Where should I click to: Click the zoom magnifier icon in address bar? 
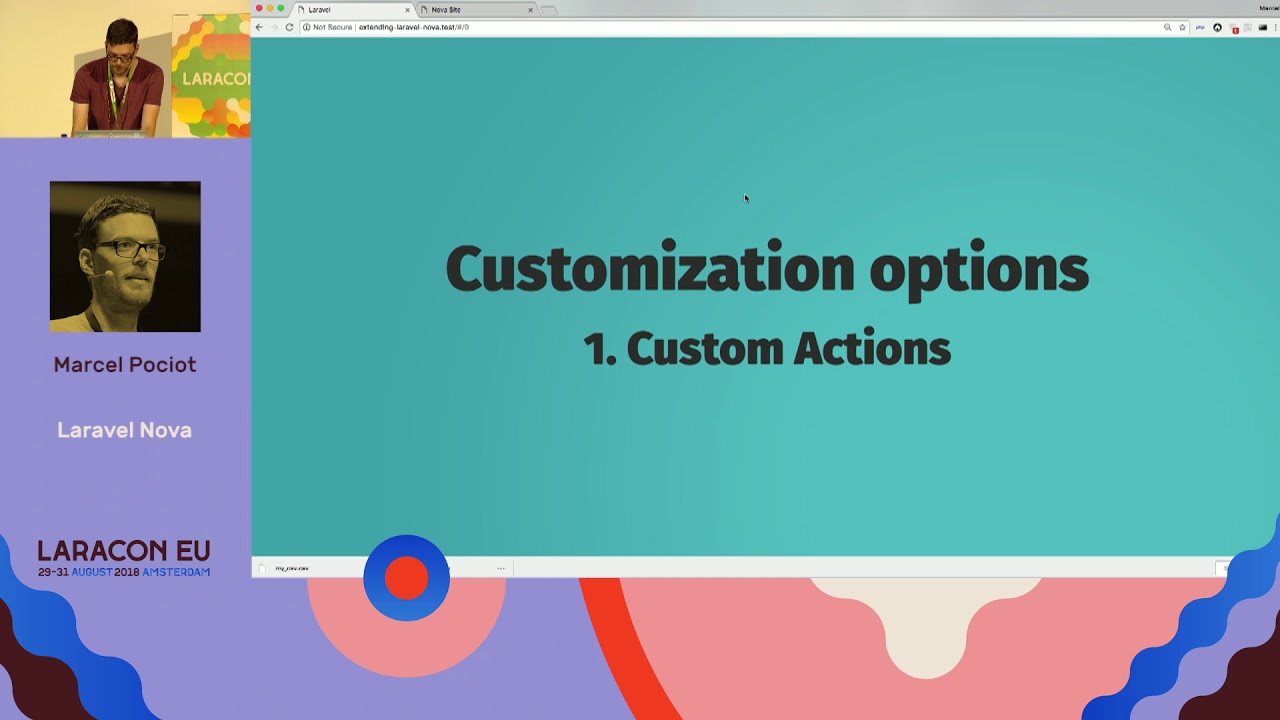coord(1167,27)
